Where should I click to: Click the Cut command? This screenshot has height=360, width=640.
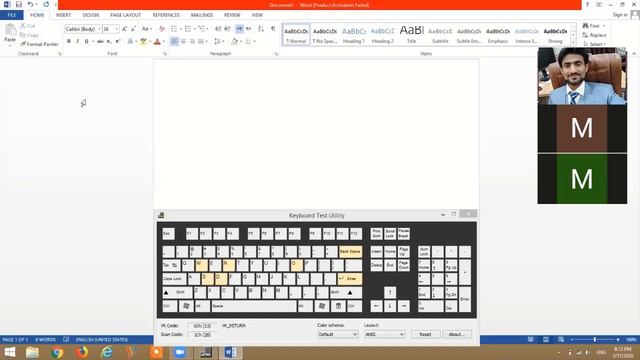coord(27,26)
